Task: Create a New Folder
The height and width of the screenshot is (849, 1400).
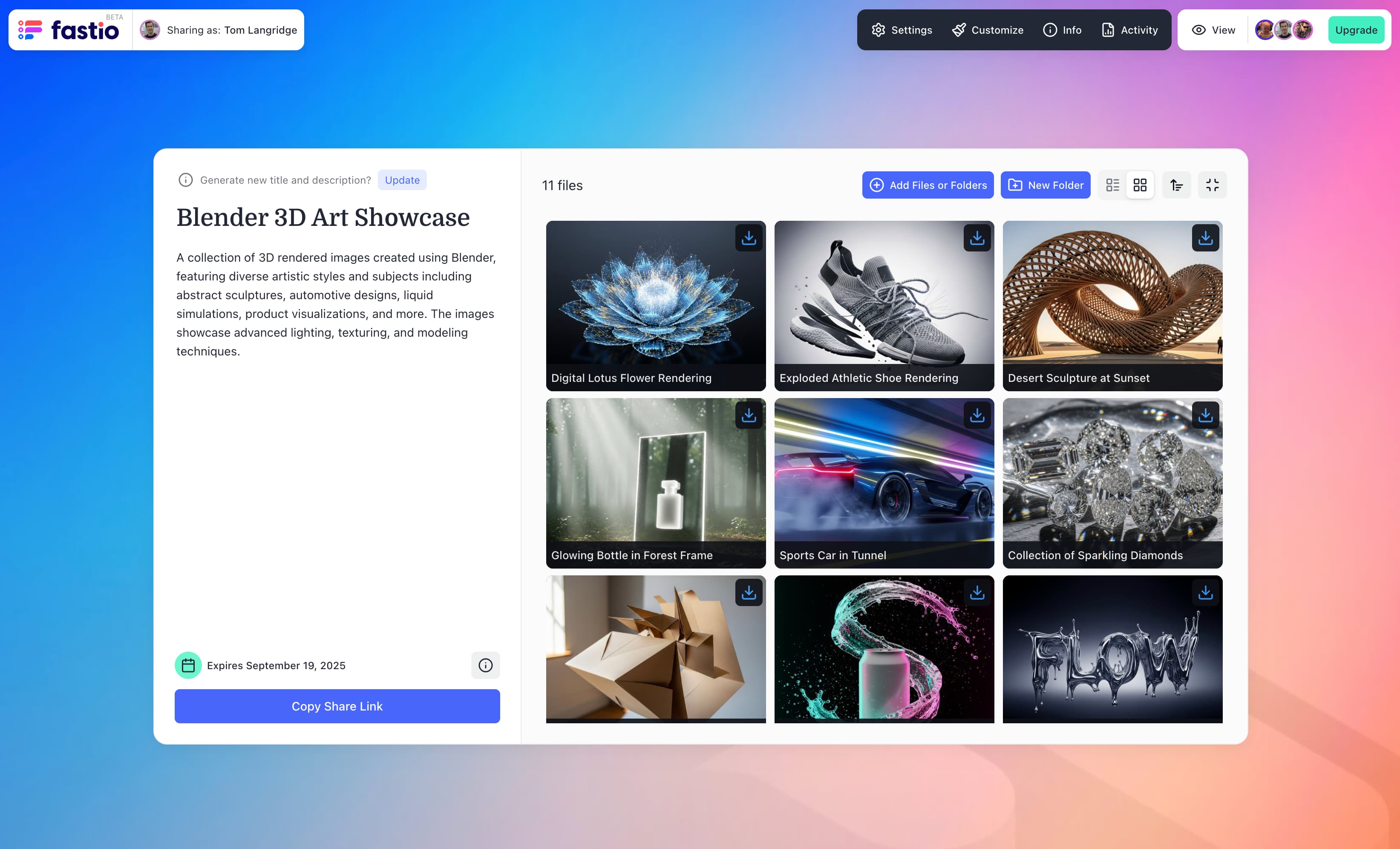Action: (x=1046, y=185)
